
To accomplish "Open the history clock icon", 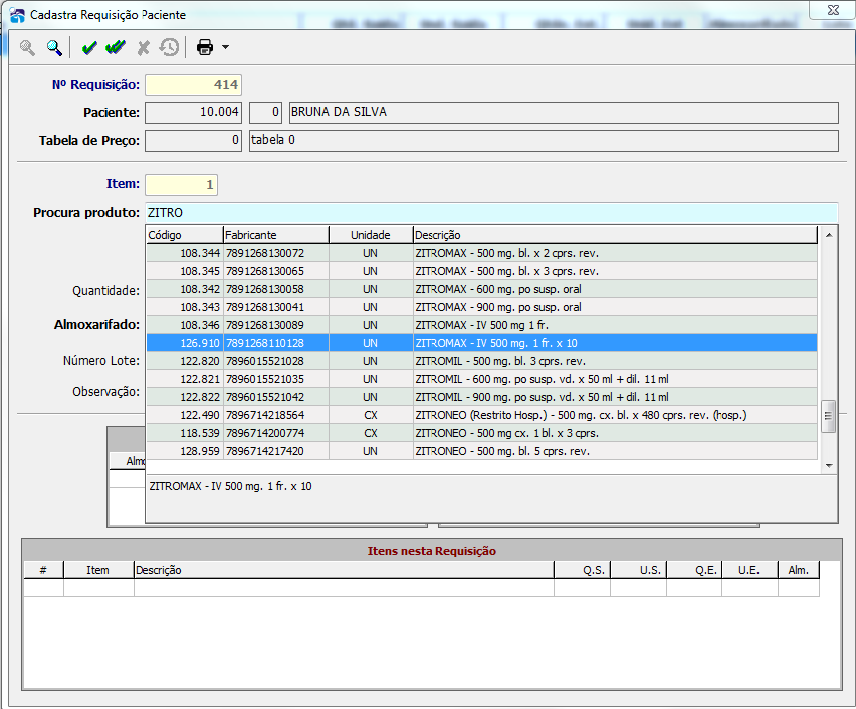I will point(170,47).
